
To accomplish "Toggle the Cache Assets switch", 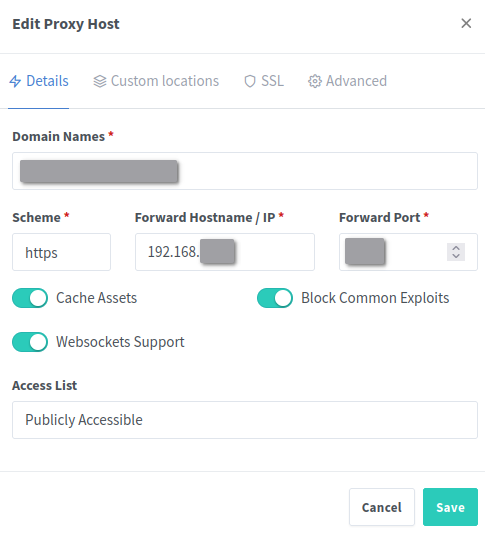I will 30,298.
